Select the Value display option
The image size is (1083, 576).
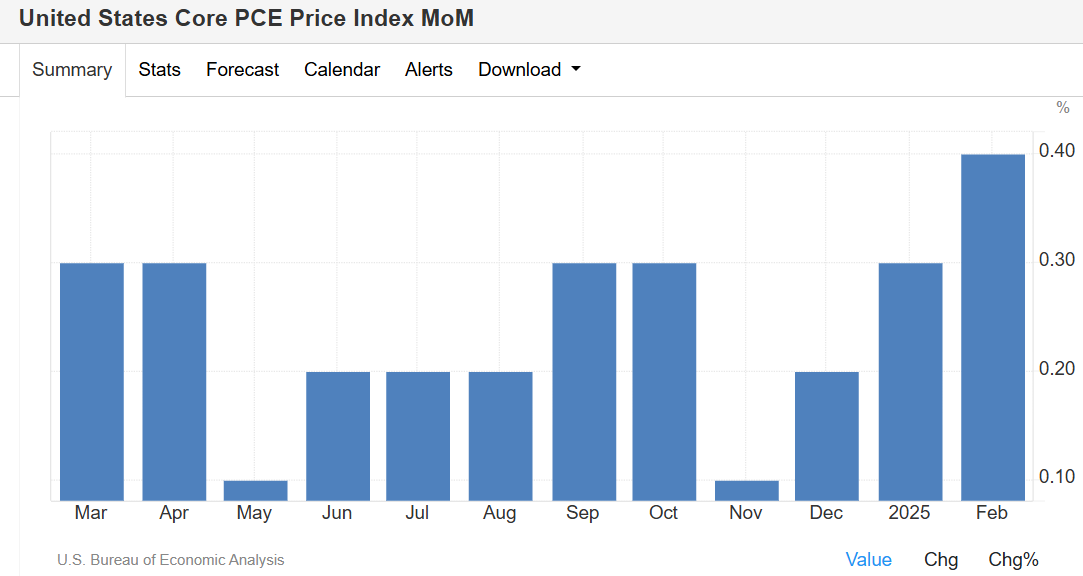tap(868, 560)
